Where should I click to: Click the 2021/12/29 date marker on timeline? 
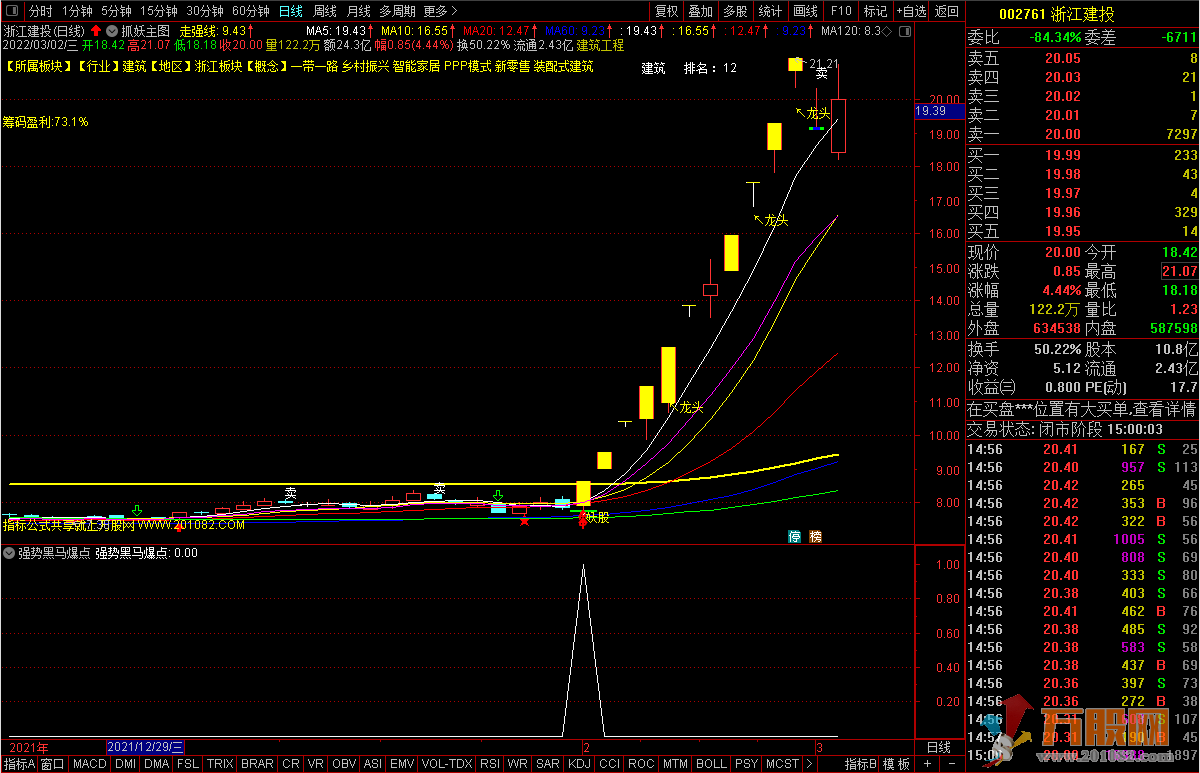(145, 747)
